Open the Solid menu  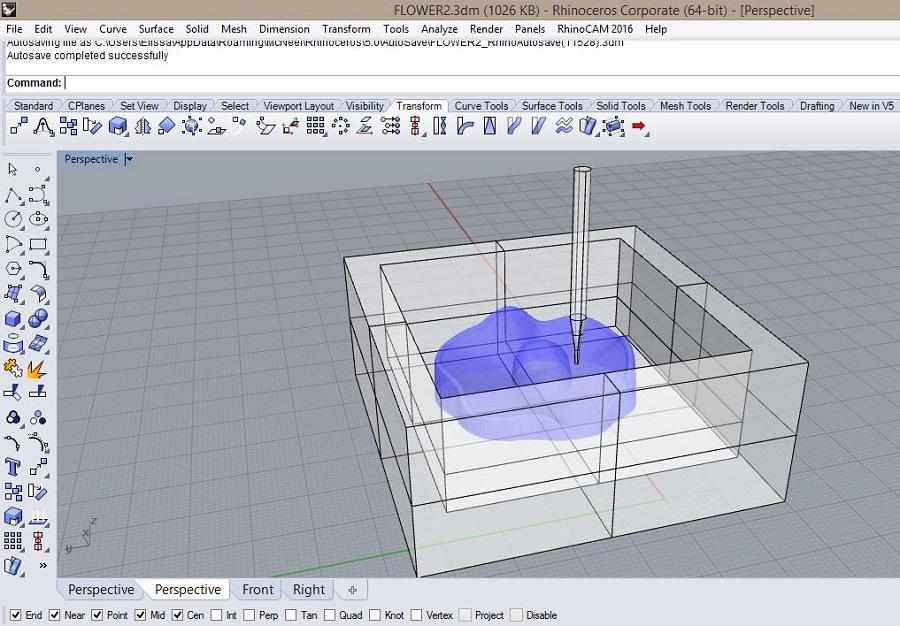pos(197,29)
